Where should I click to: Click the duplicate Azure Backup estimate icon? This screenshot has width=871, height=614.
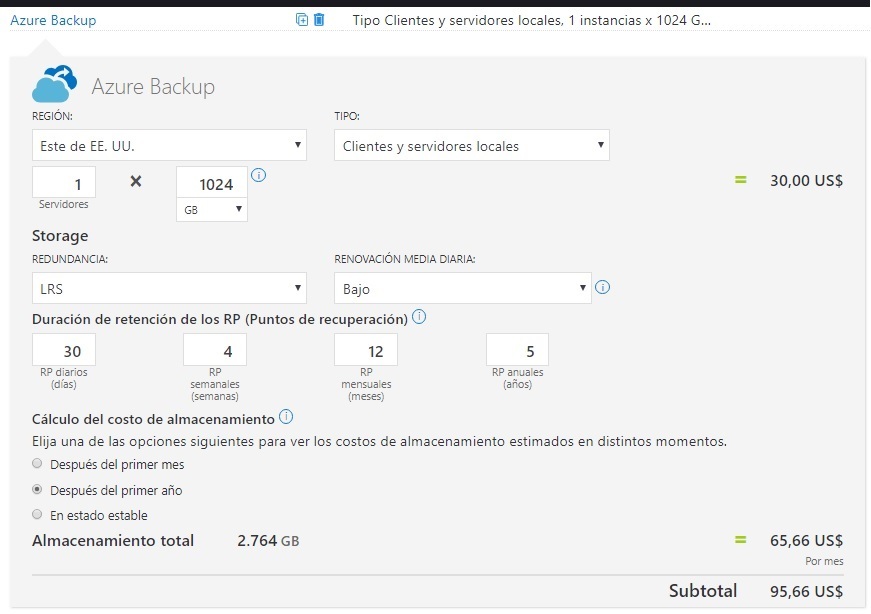[x=302, y=19]
